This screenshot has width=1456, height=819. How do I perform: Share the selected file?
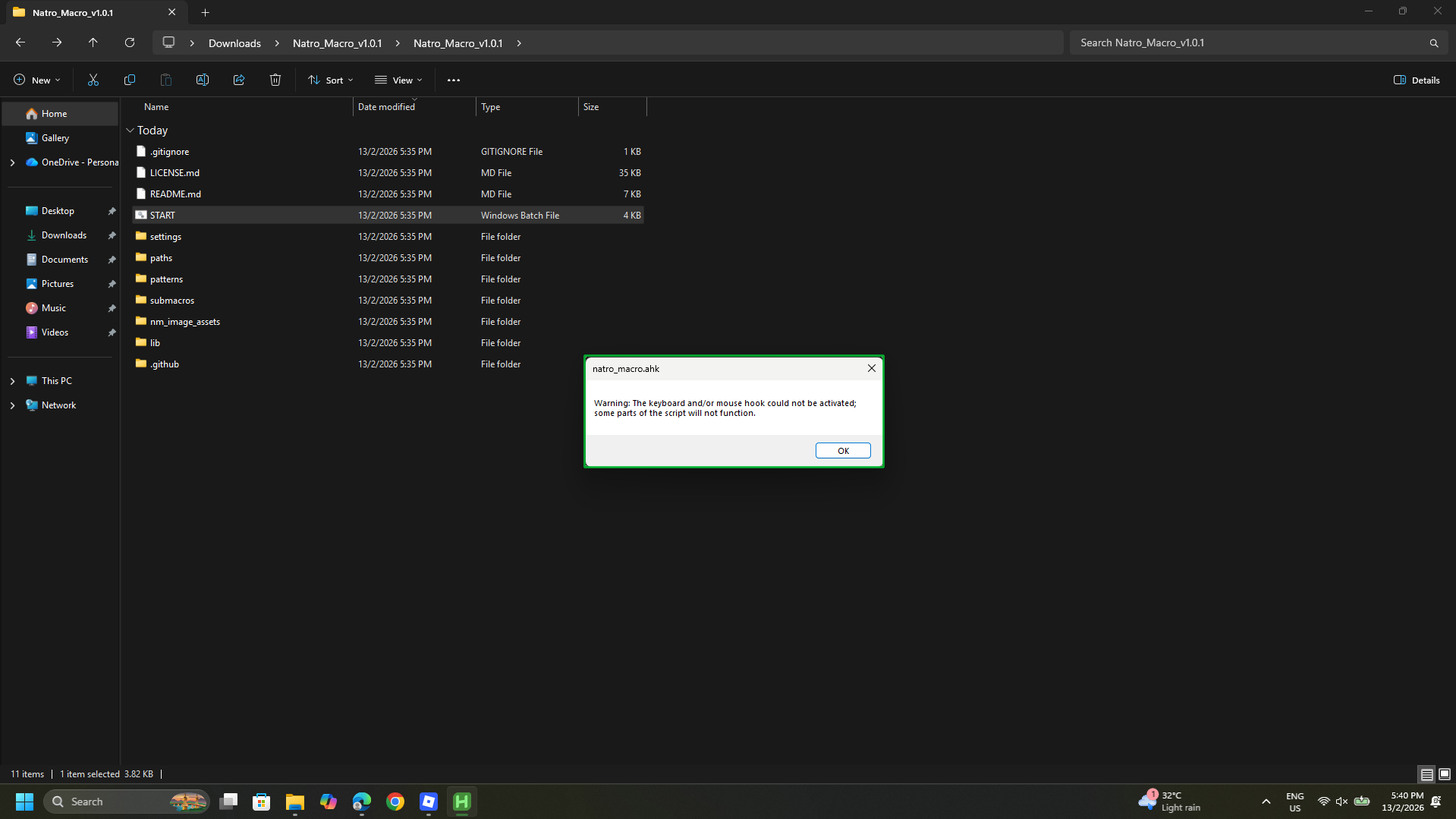(238, 80)
